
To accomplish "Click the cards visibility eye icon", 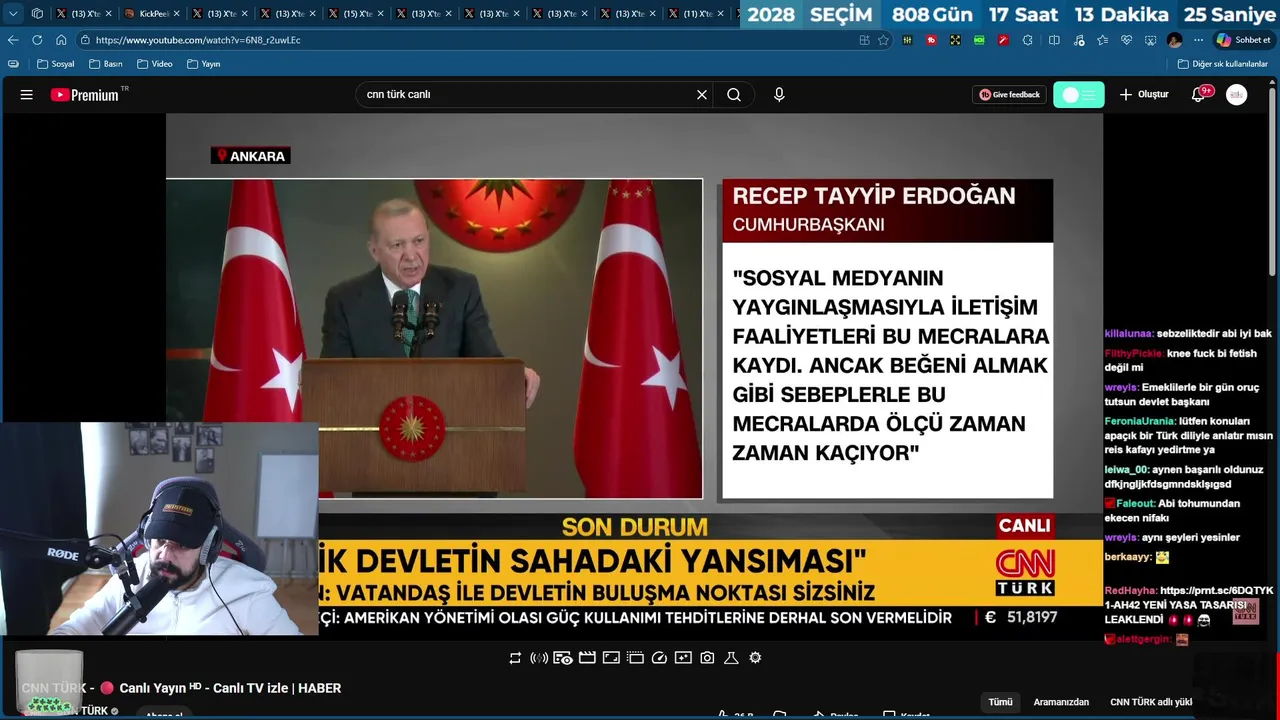I will pos(563,658).
